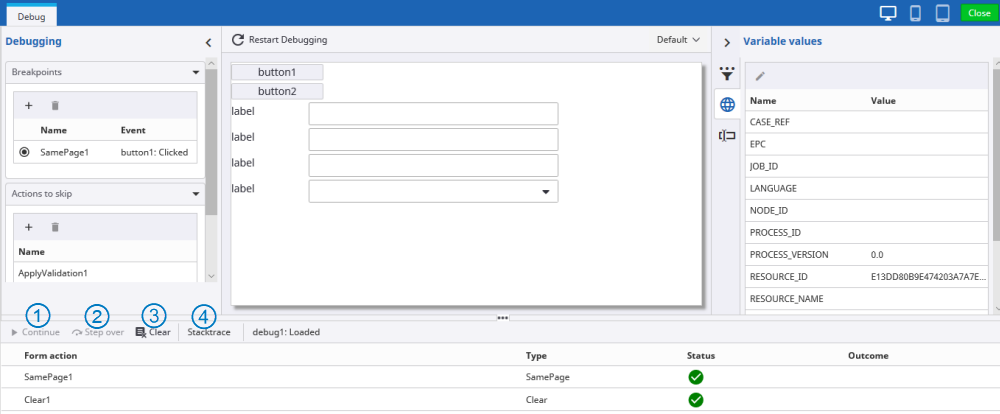
Task: Collapse the Debugging left panel
Action: pyautogui.click(x=208, y=42)
